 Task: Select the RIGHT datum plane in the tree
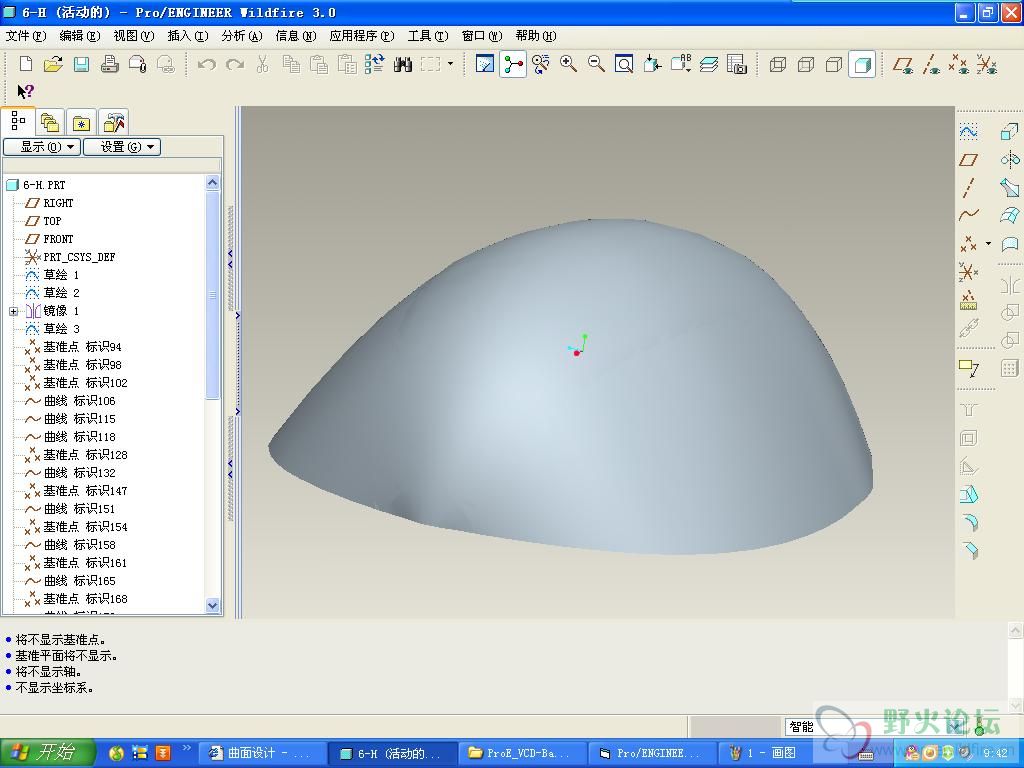pos(58,203)
